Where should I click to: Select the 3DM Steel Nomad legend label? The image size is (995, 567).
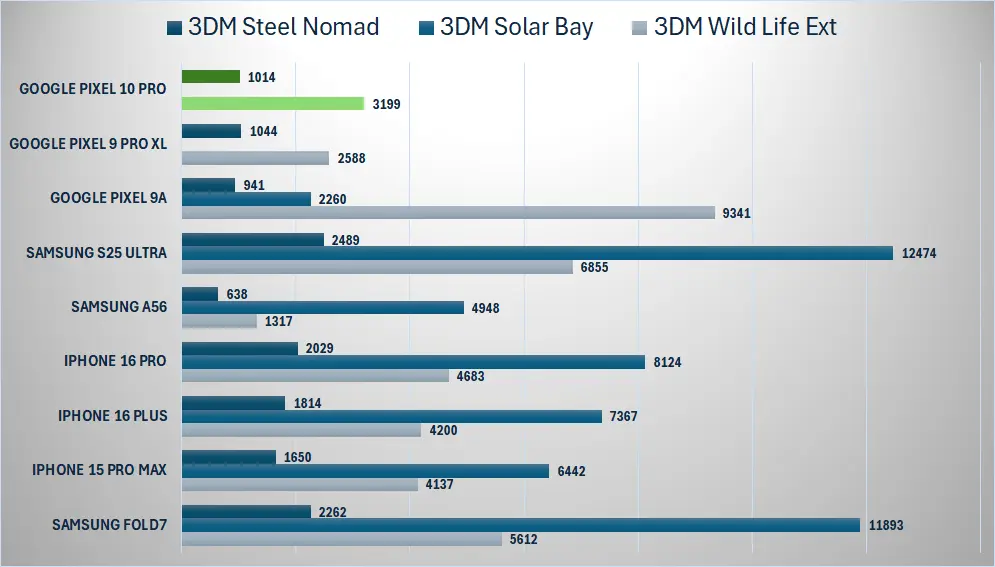284,27
